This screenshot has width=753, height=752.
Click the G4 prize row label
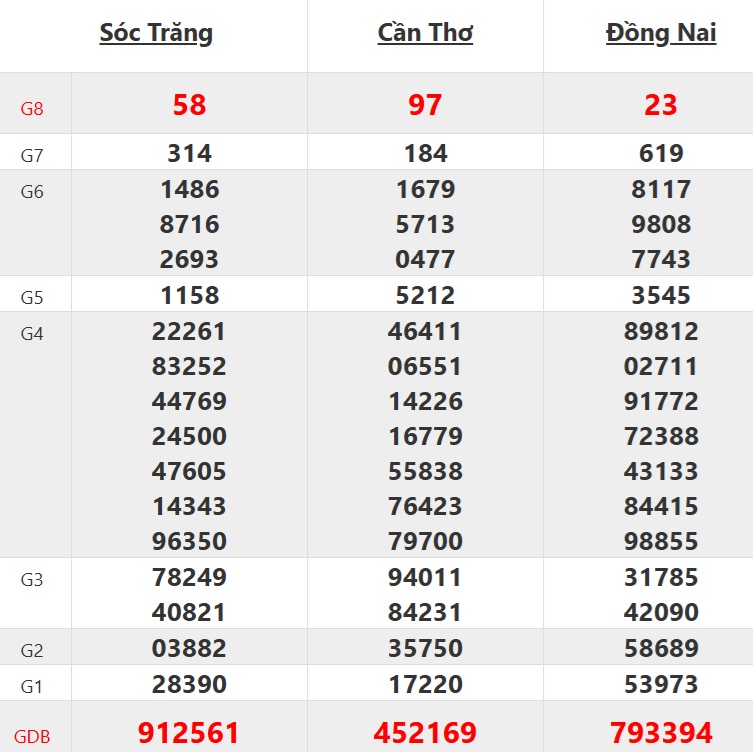(x=32, y=334)
